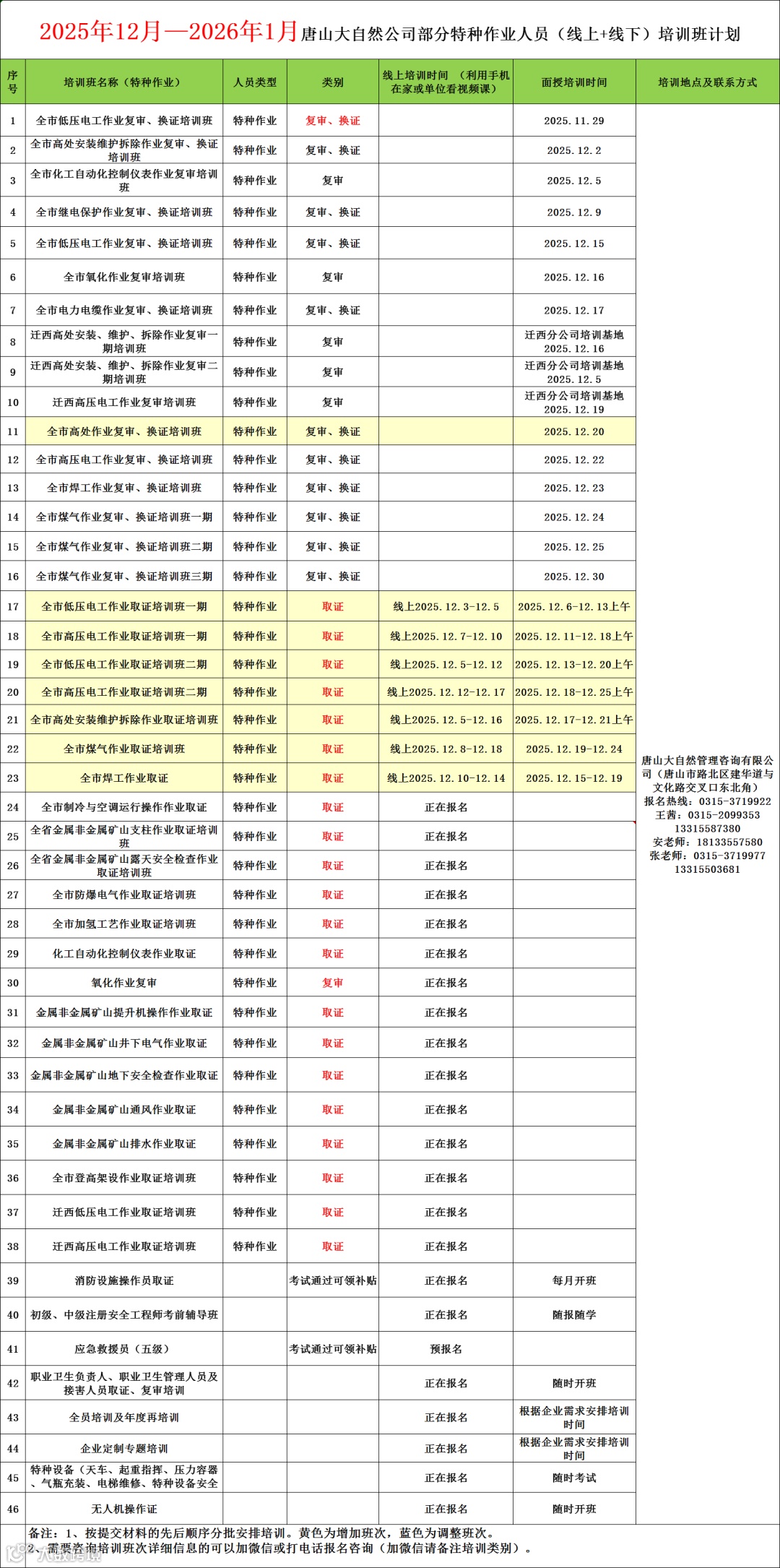Click the header cell 培训班名称（特种作业）
This screenshot has width=780, height=1568.
124,82
